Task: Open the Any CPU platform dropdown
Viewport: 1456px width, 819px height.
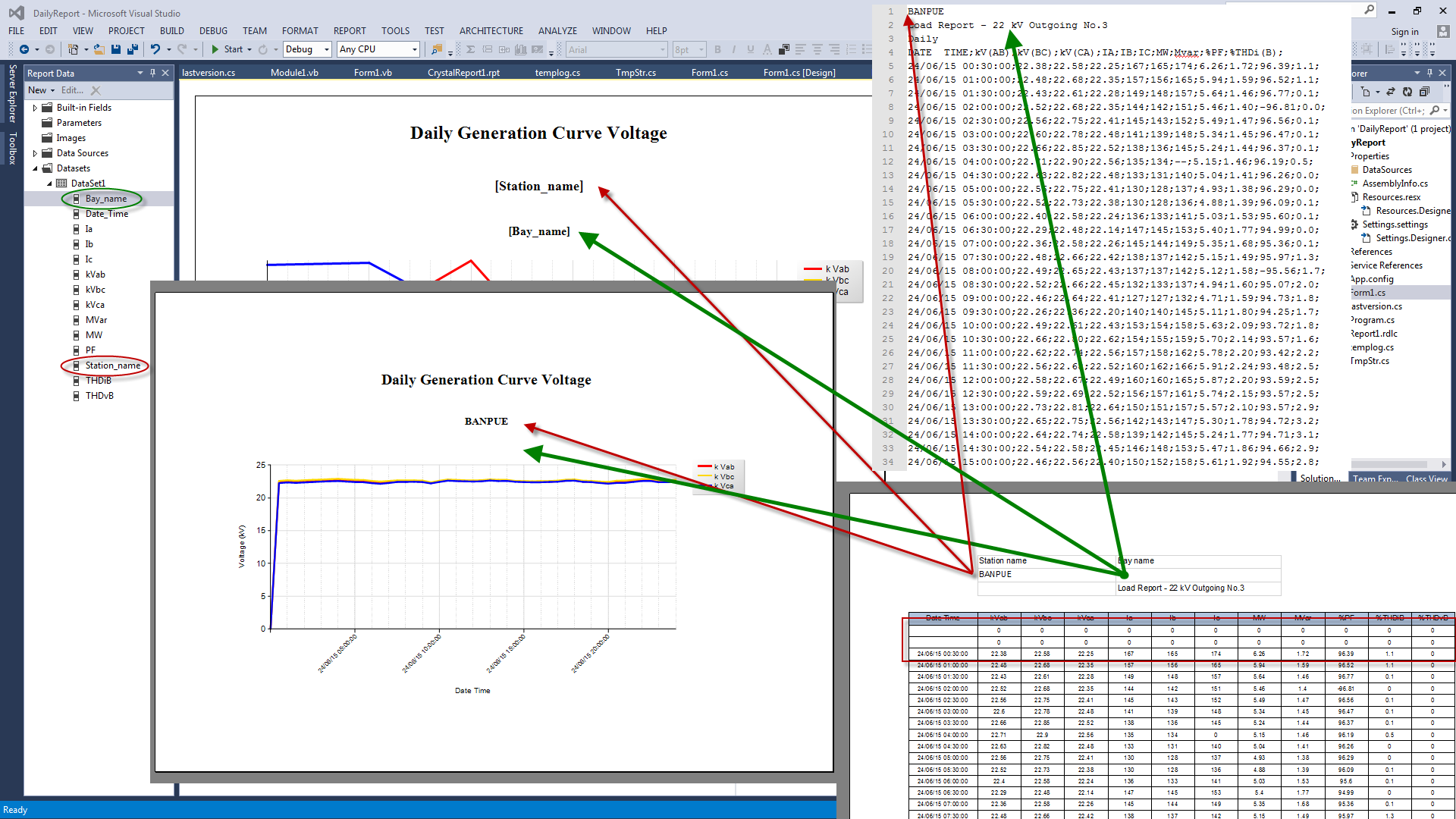Action: (x=414, y=49)
